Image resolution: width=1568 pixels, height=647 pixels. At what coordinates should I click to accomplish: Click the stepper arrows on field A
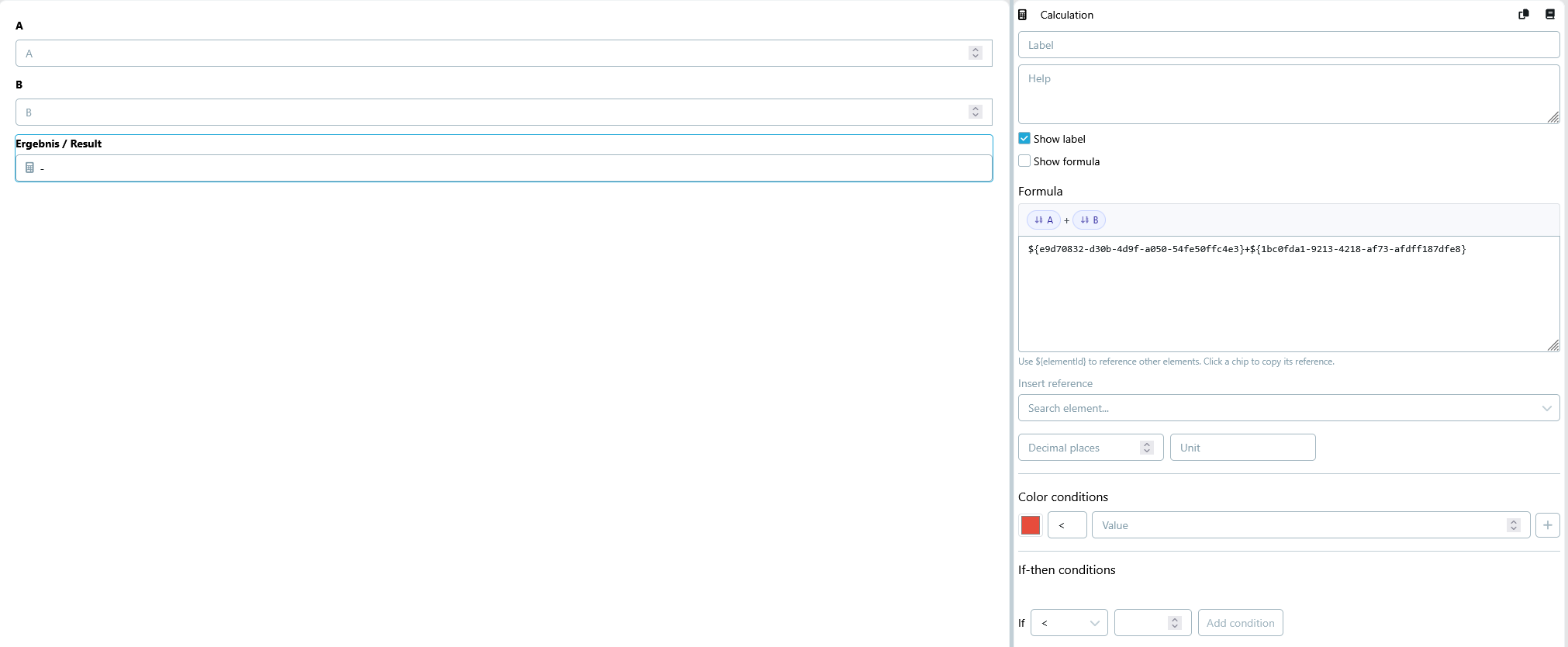(x=976, y=53)
